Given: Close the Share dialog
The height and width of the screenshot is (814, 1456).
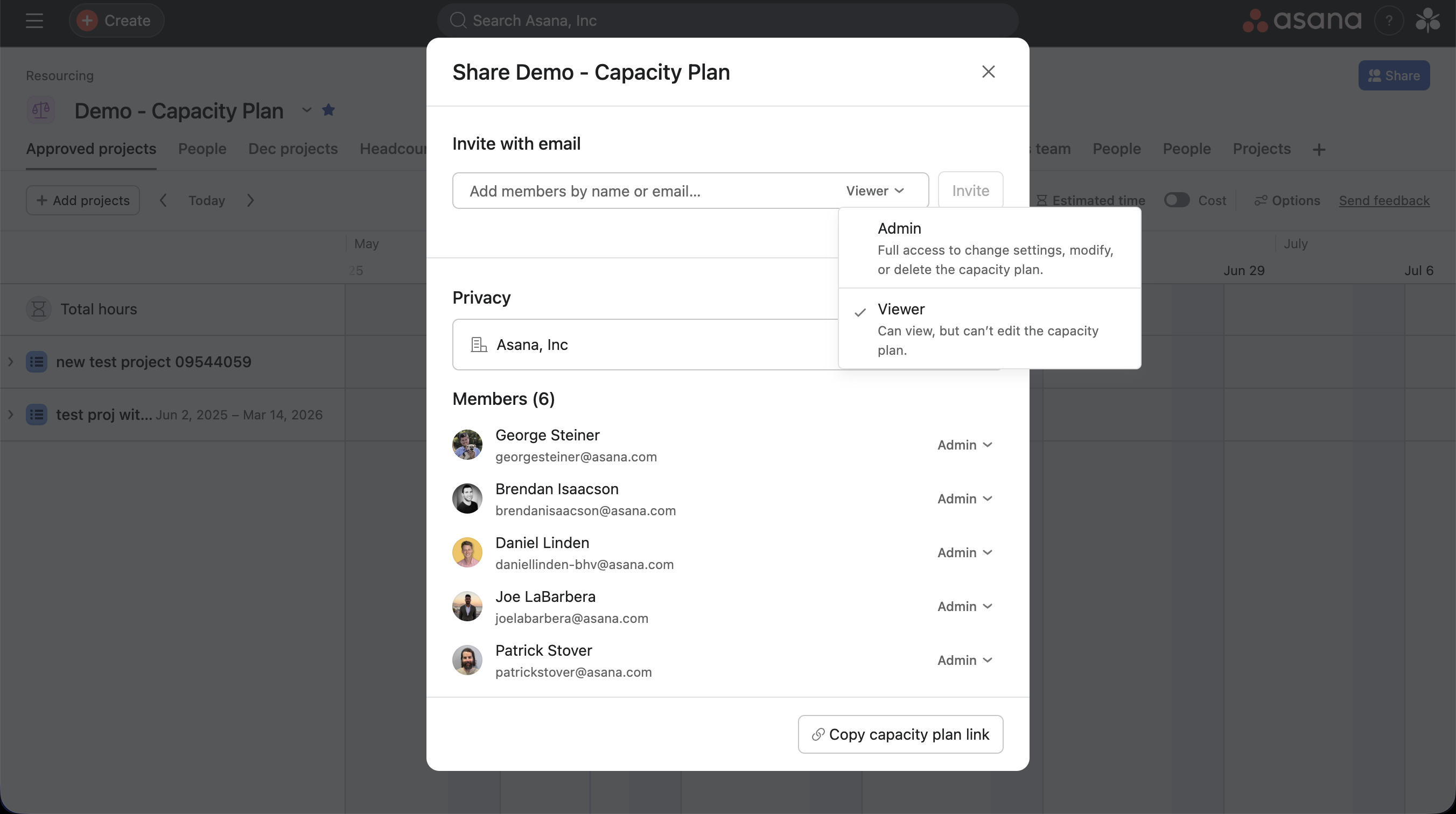Looking at the screenshot, I should pyautogui.click(x=988, y=72).
